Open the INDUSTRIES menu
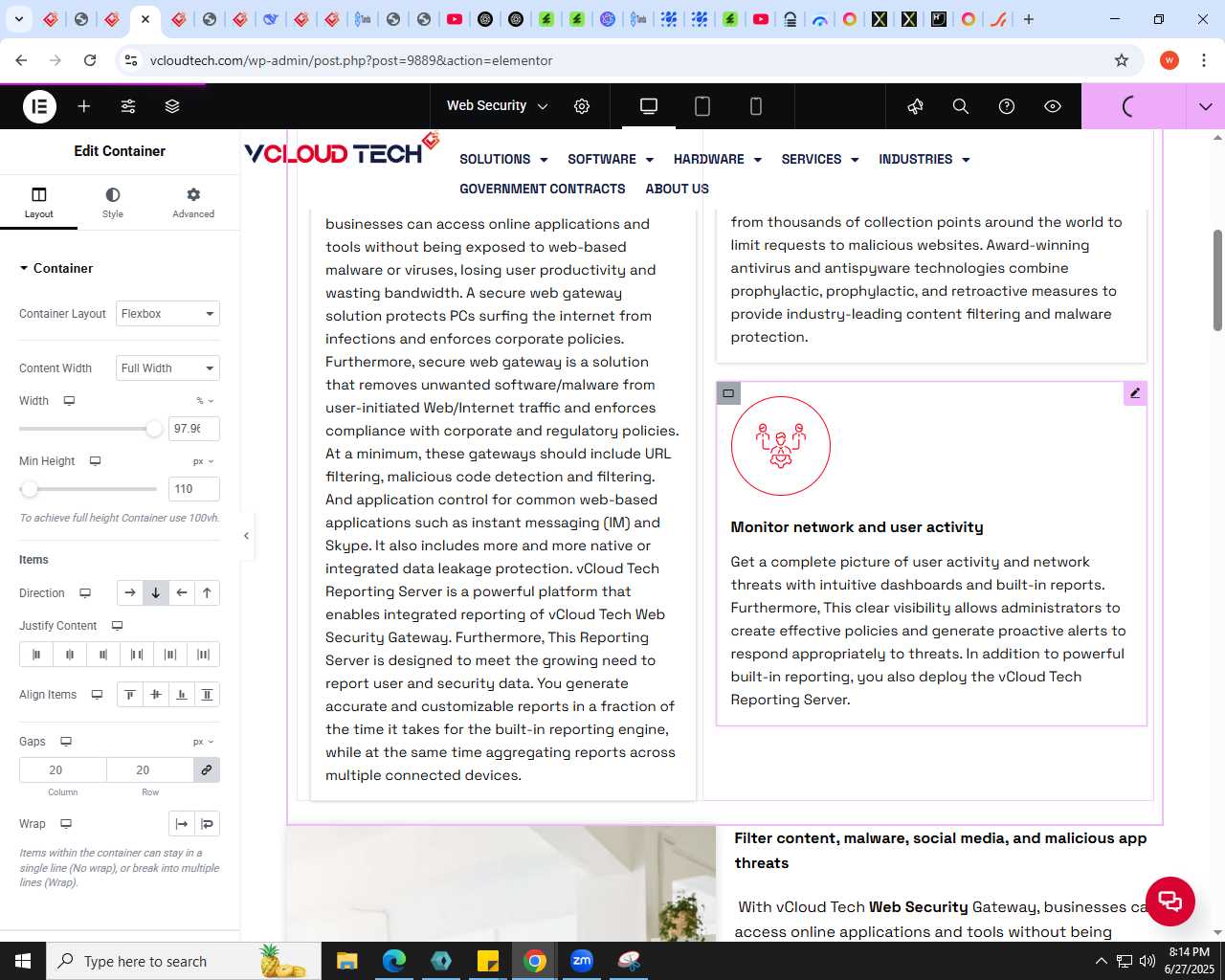This screenshot has width=1225, height=980. [924, 160]
